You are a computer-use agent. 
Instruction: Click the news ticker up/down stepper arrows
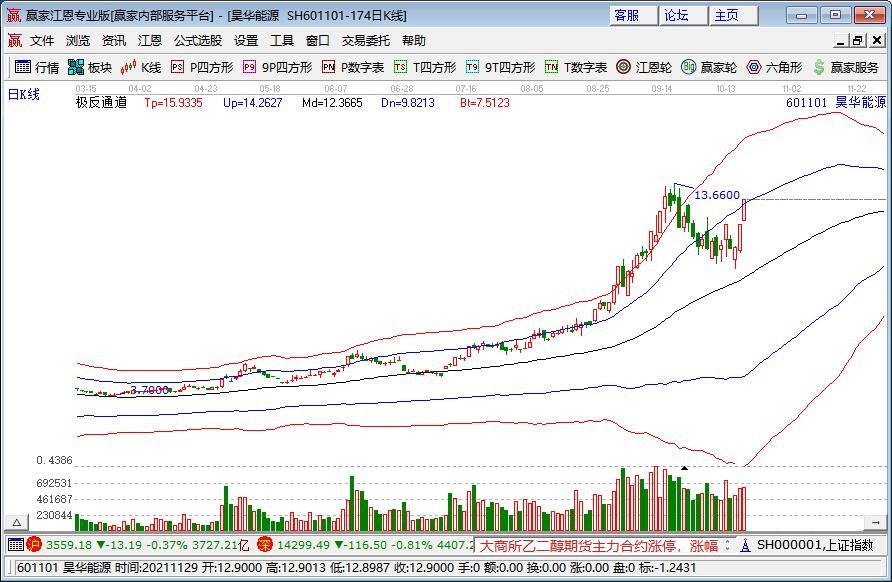click(x=727, y=545)
